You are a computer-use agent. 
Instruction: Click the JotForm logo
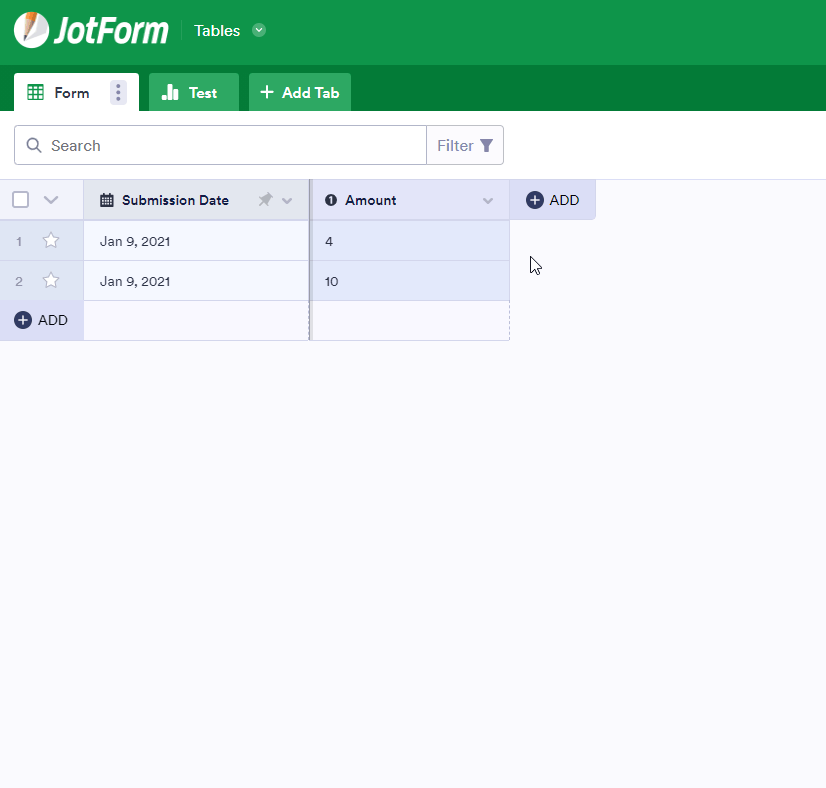(x=90, y=30)
